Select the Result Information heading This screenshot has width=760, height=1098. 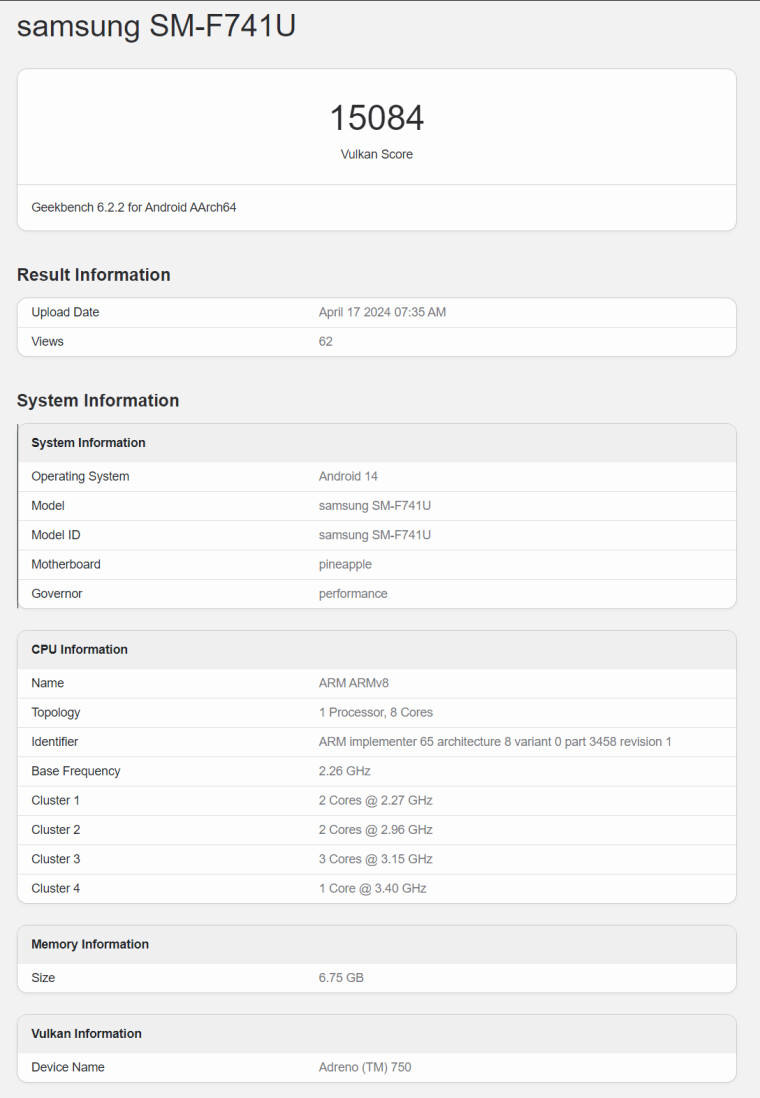[x=94, y=275]
